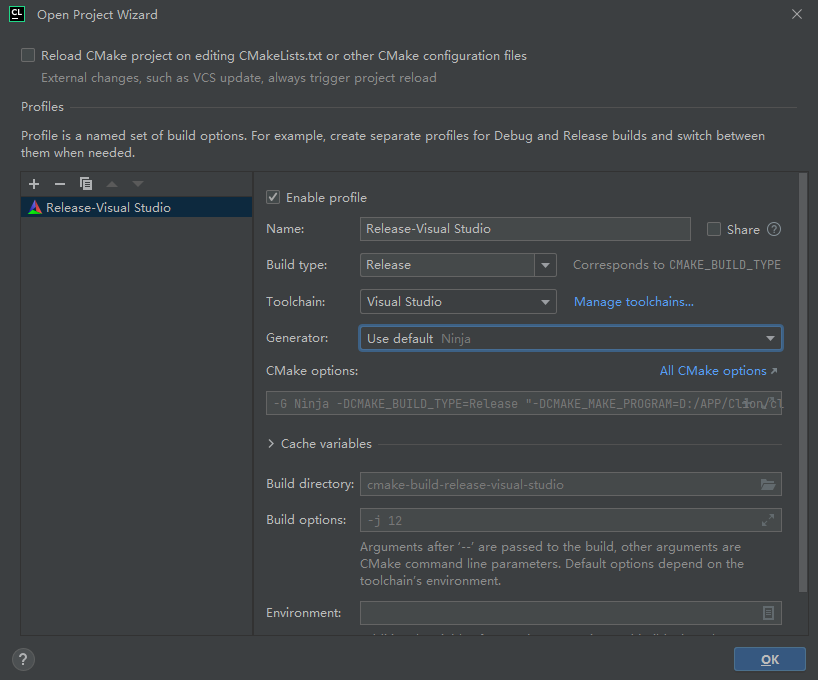This screenshot has height=680, width=818.
Task: Click the help icon beside Share
Action: point(773,229)
